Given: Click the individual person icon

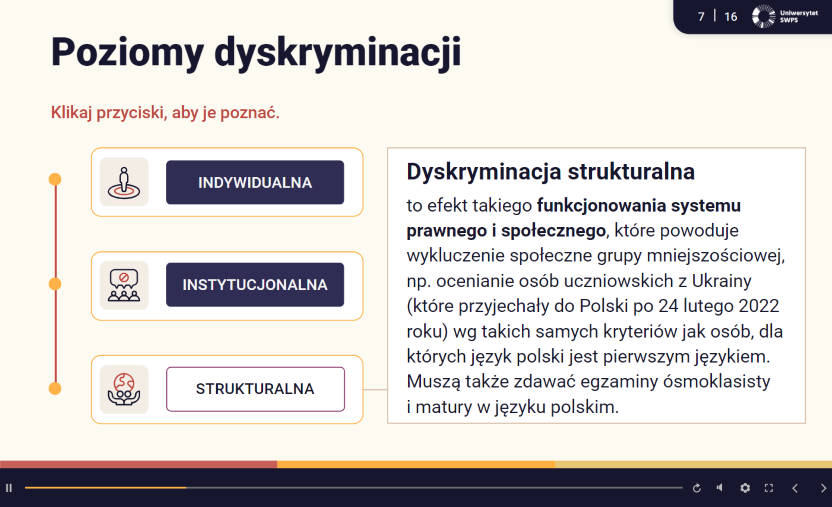Looking at the screenshot, I should (x=124, y=182).
